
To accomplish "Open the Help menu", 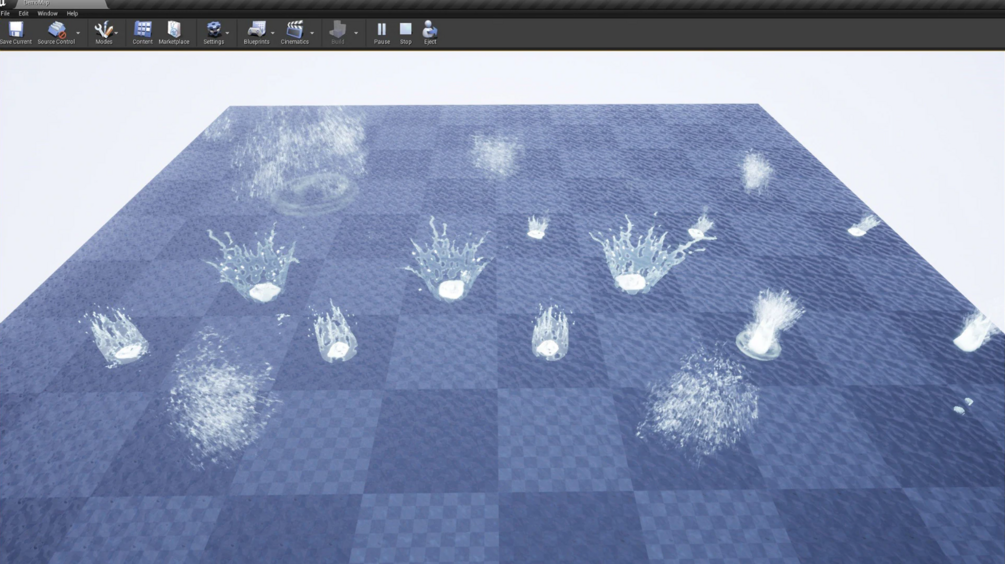I will 72,13.
